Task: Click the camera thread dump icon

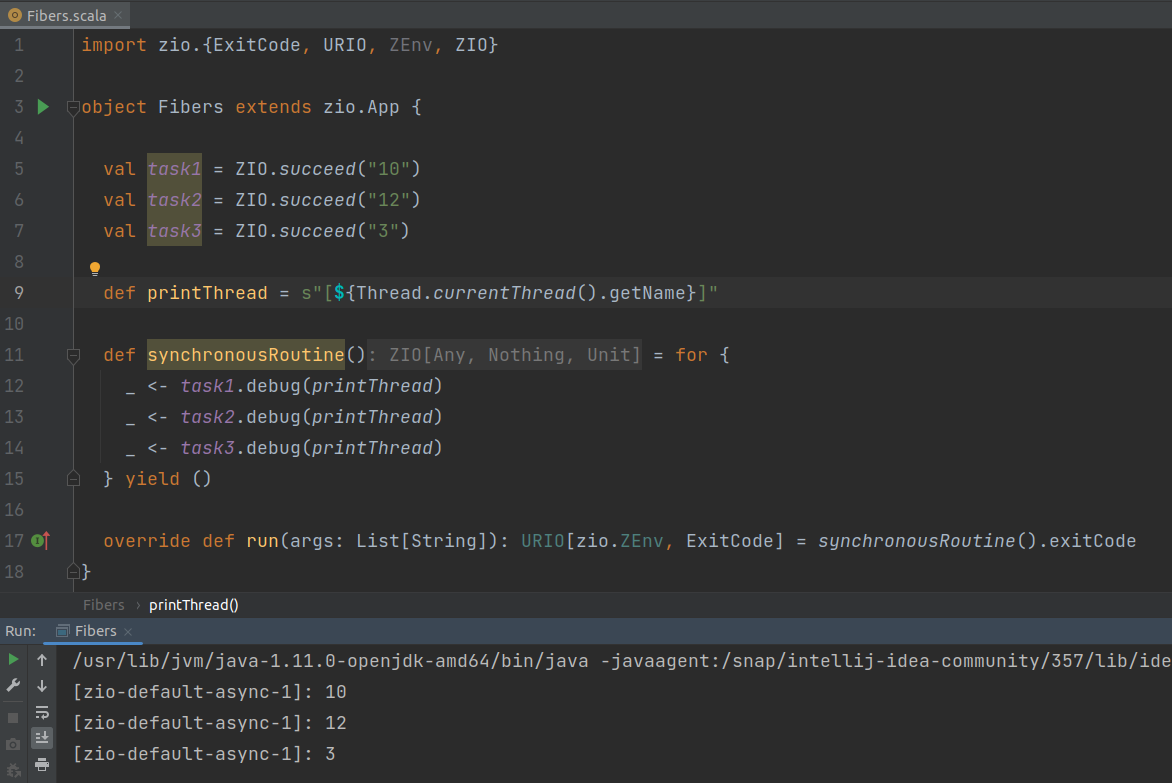Action: tap(13, 744)
